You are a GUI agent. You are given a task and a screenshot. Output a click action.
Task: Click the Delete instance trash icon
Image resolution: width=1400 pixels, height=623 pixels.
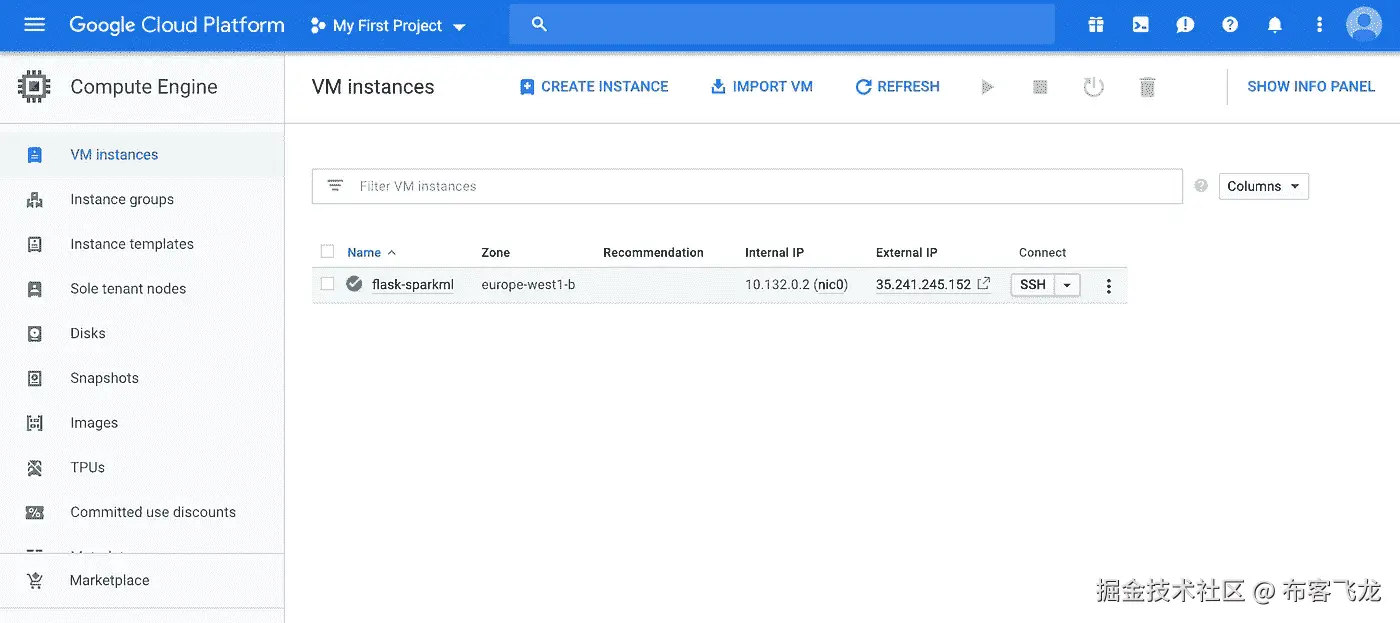[1147, 87]
